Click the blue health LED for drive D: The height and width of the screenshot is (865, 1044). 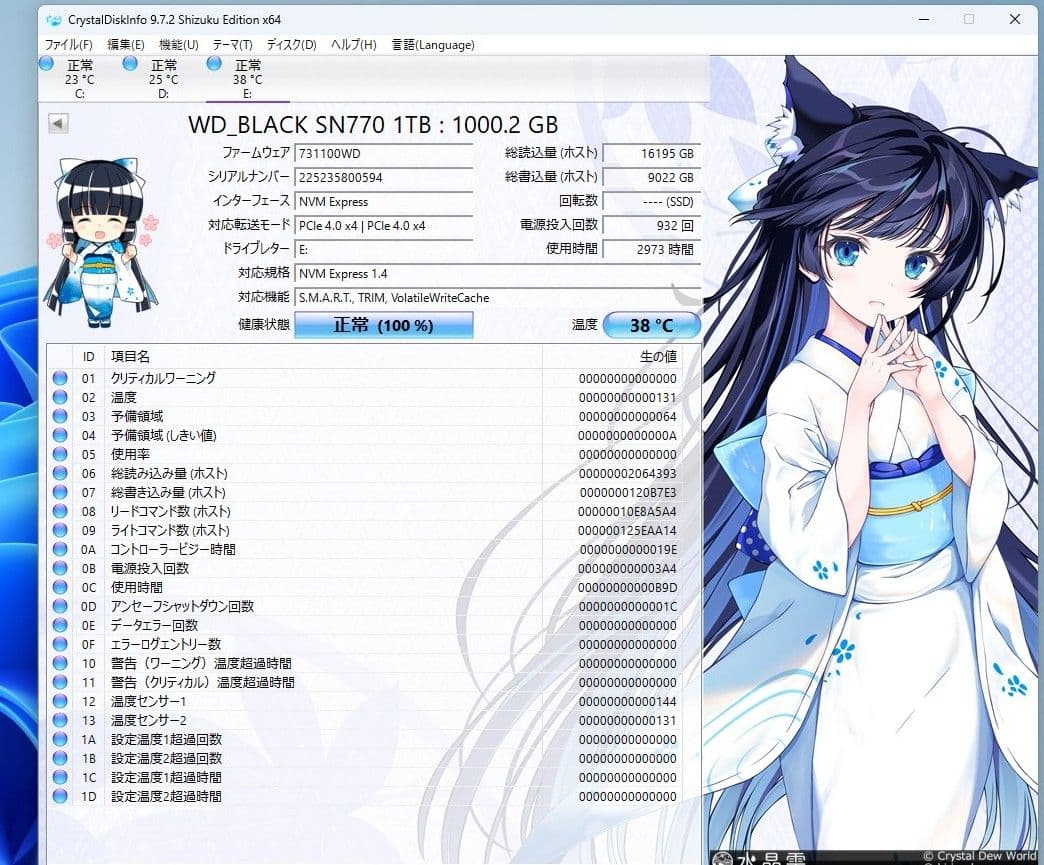130,63
